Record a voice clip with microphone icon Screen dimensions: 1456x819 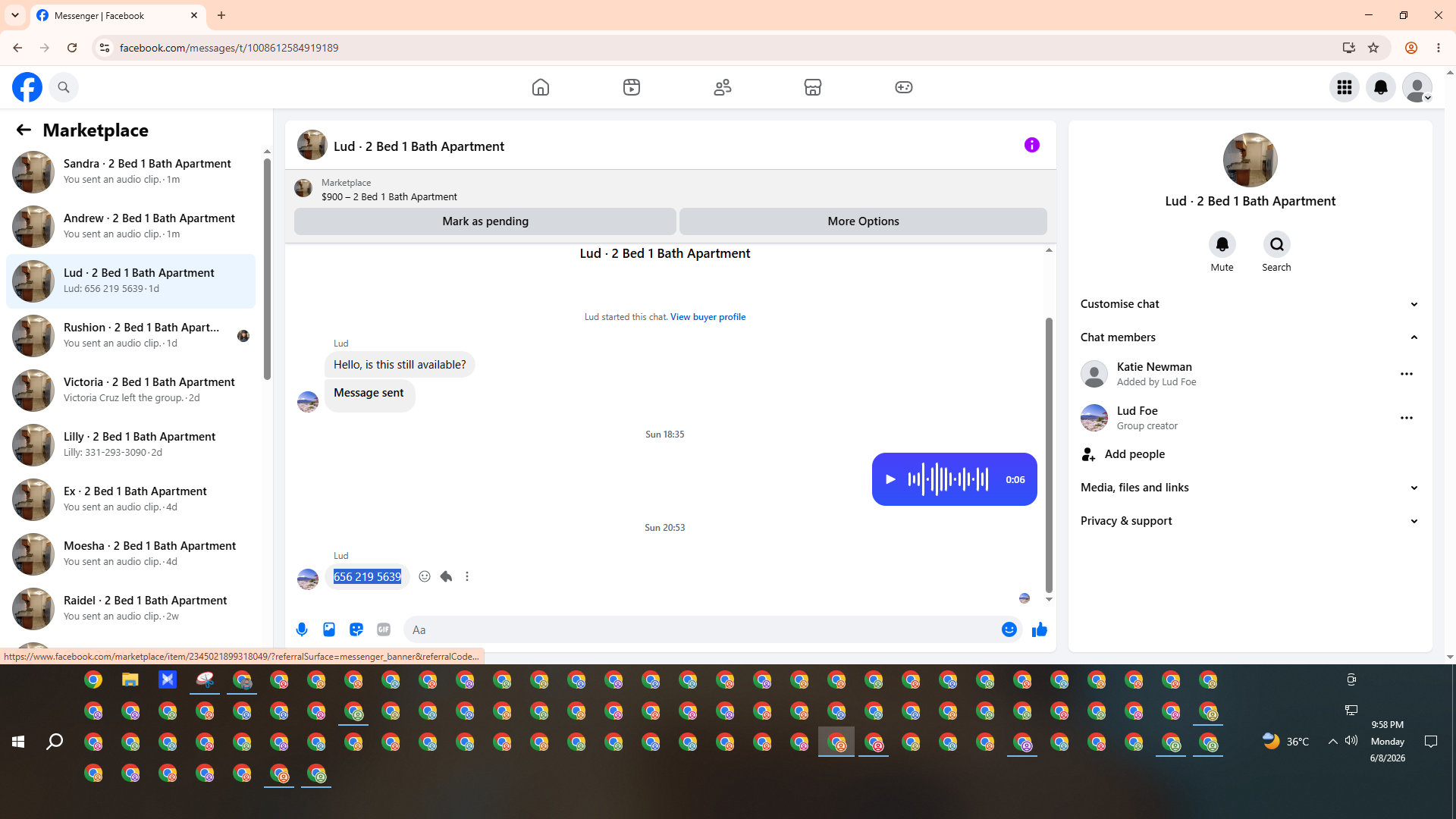point(302,629)
